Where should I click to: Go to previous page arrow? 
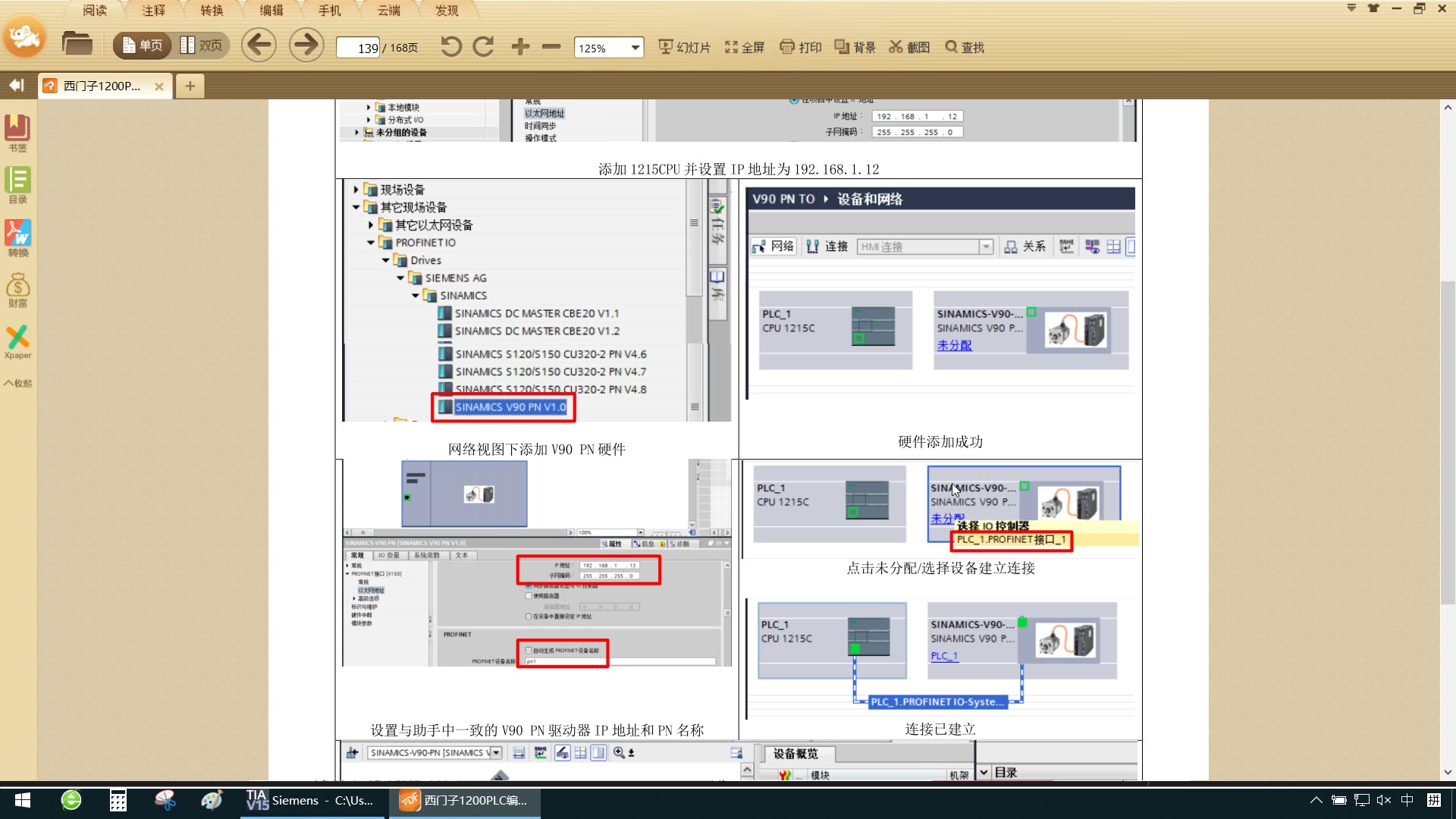click(x=259, y=45)
